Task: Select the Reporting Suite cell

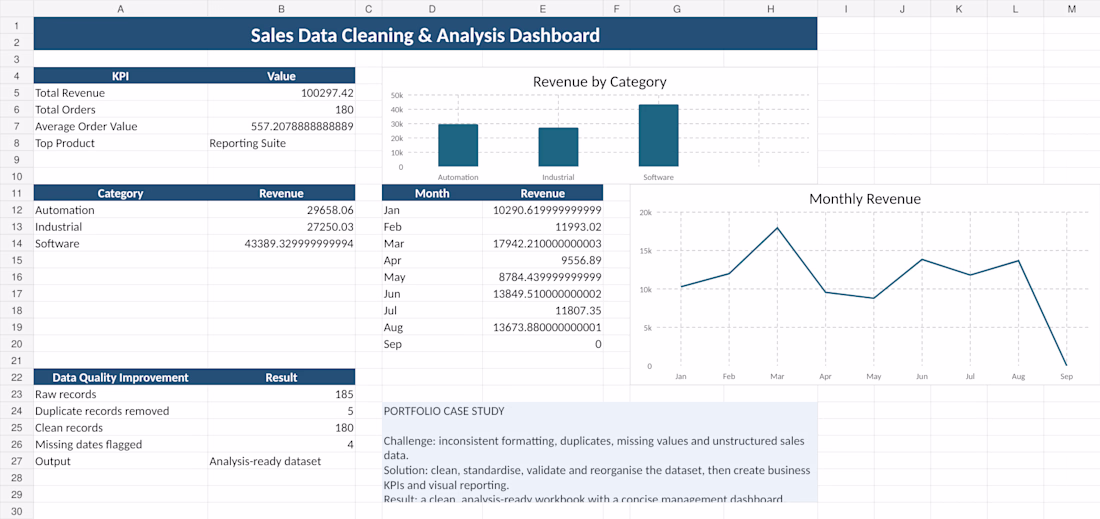Action: 281,143
